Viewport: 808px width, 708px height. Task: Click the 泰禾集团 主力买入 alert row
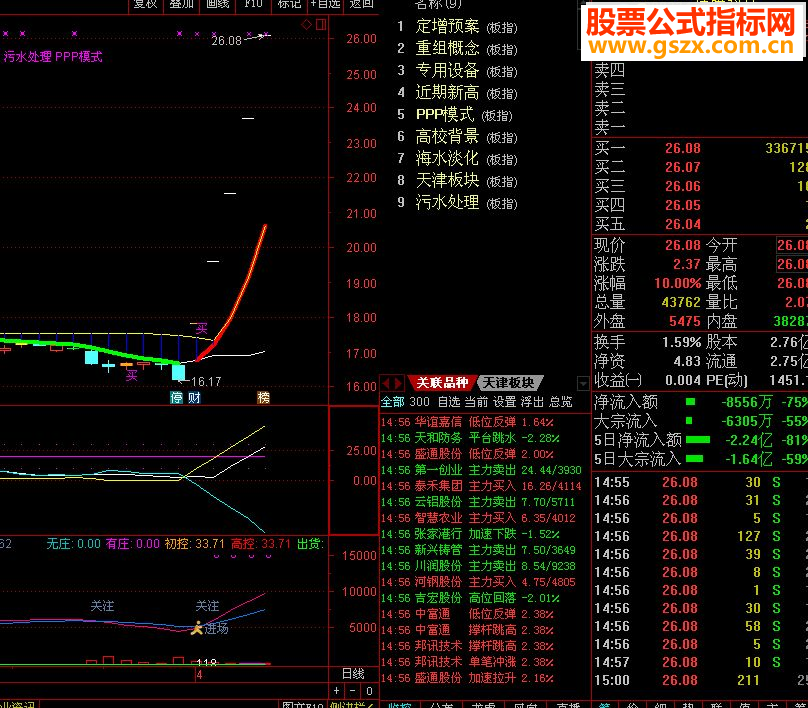(481, 486)
